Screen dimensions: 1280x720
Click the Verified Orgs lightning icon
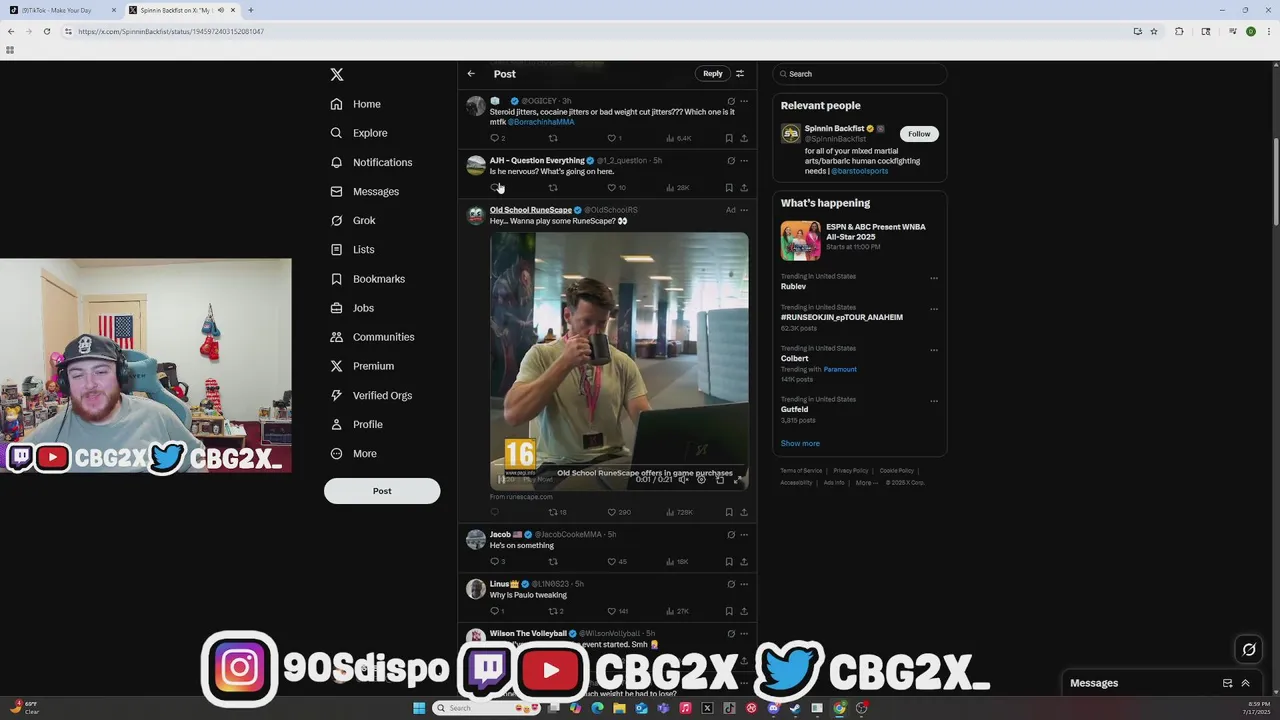point(336,395)
